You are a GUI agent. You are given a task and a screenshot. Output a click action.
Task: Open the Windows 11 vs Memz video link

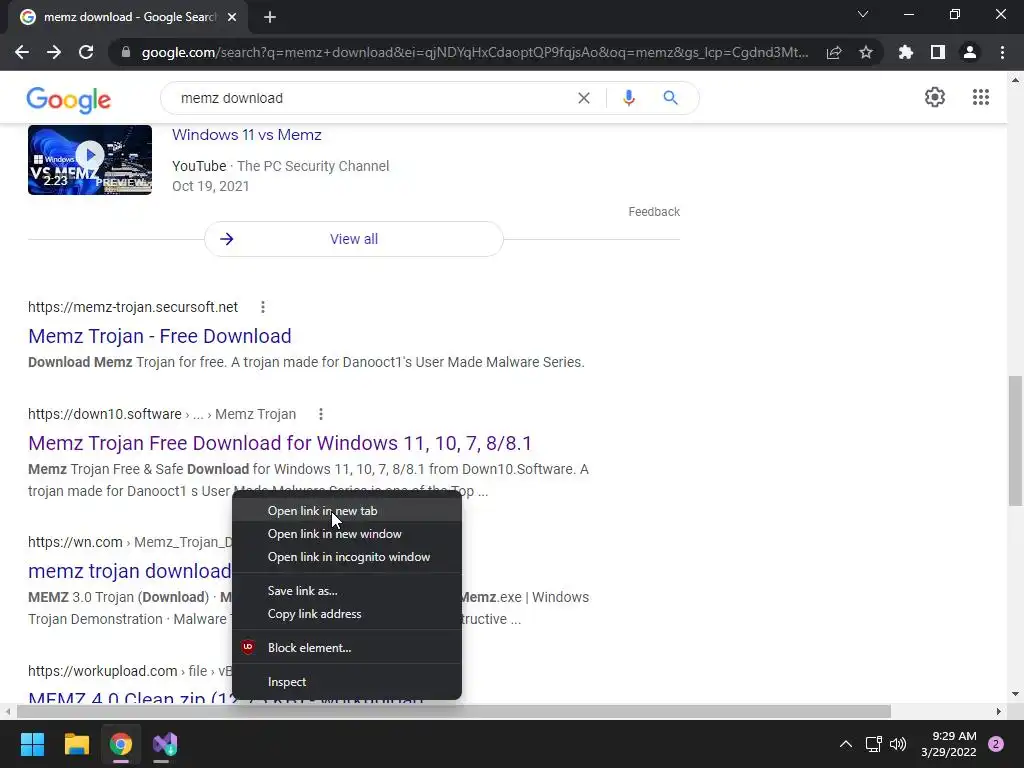[x=247, y=135]
